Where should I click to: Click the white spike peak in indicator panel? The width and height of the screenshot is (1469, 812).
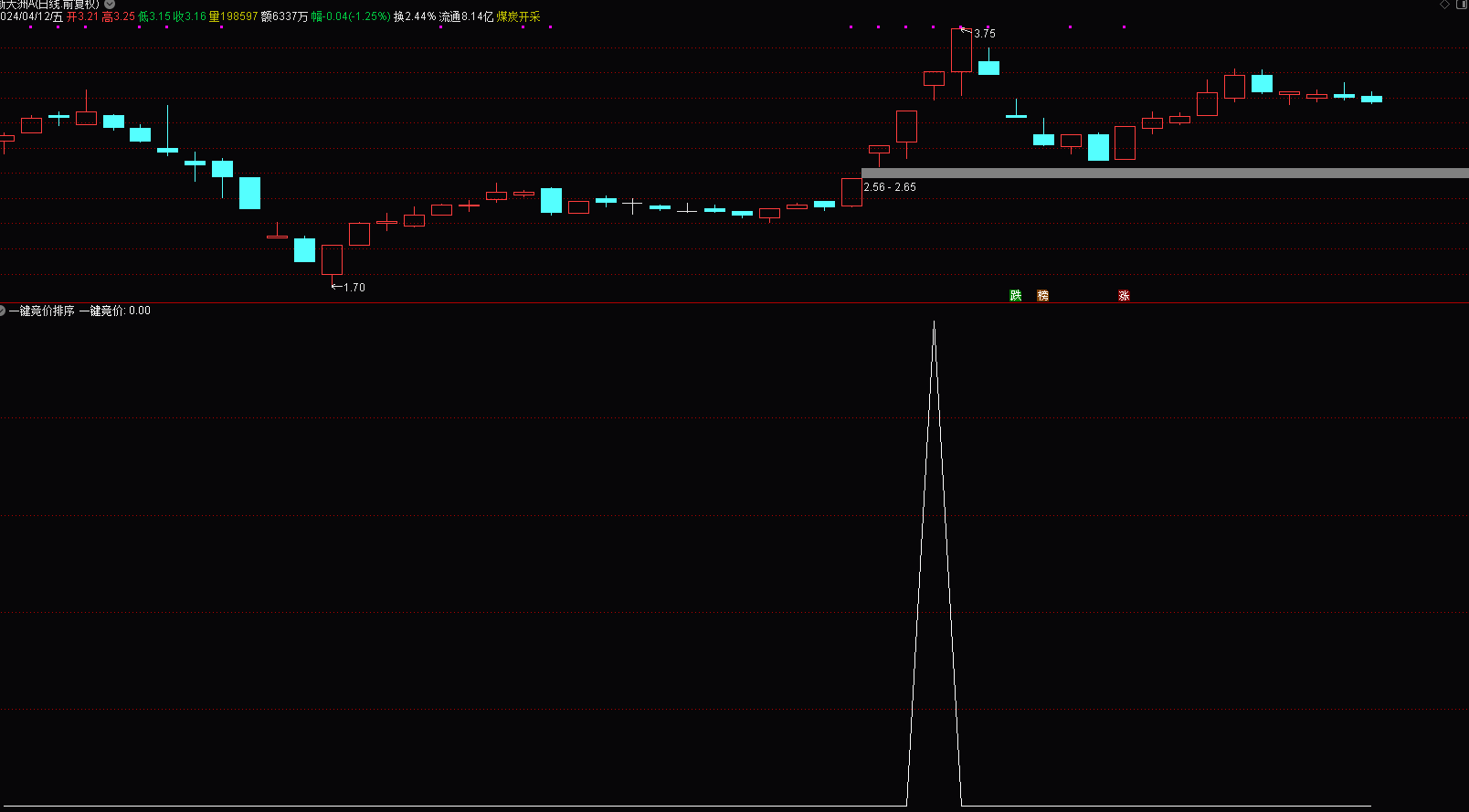coord(934,322)
